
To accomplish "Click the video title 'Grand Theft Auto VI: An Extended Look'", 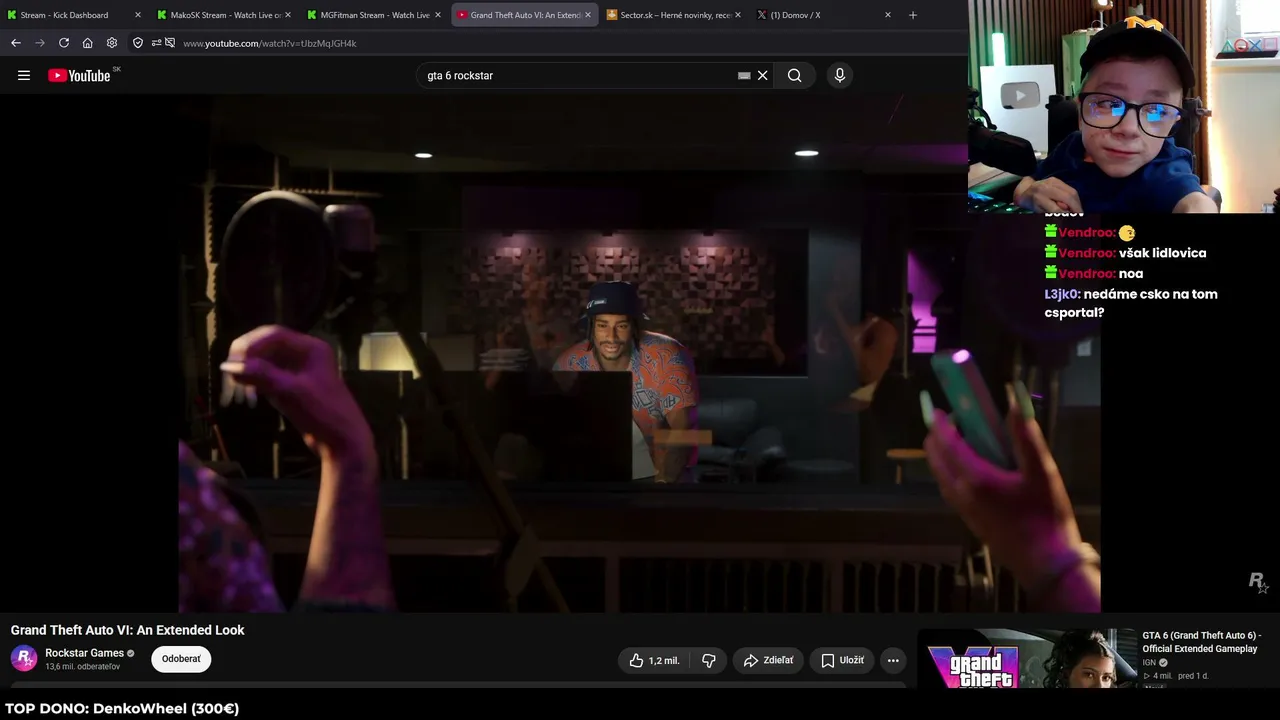I will click(x=127, y=630).
